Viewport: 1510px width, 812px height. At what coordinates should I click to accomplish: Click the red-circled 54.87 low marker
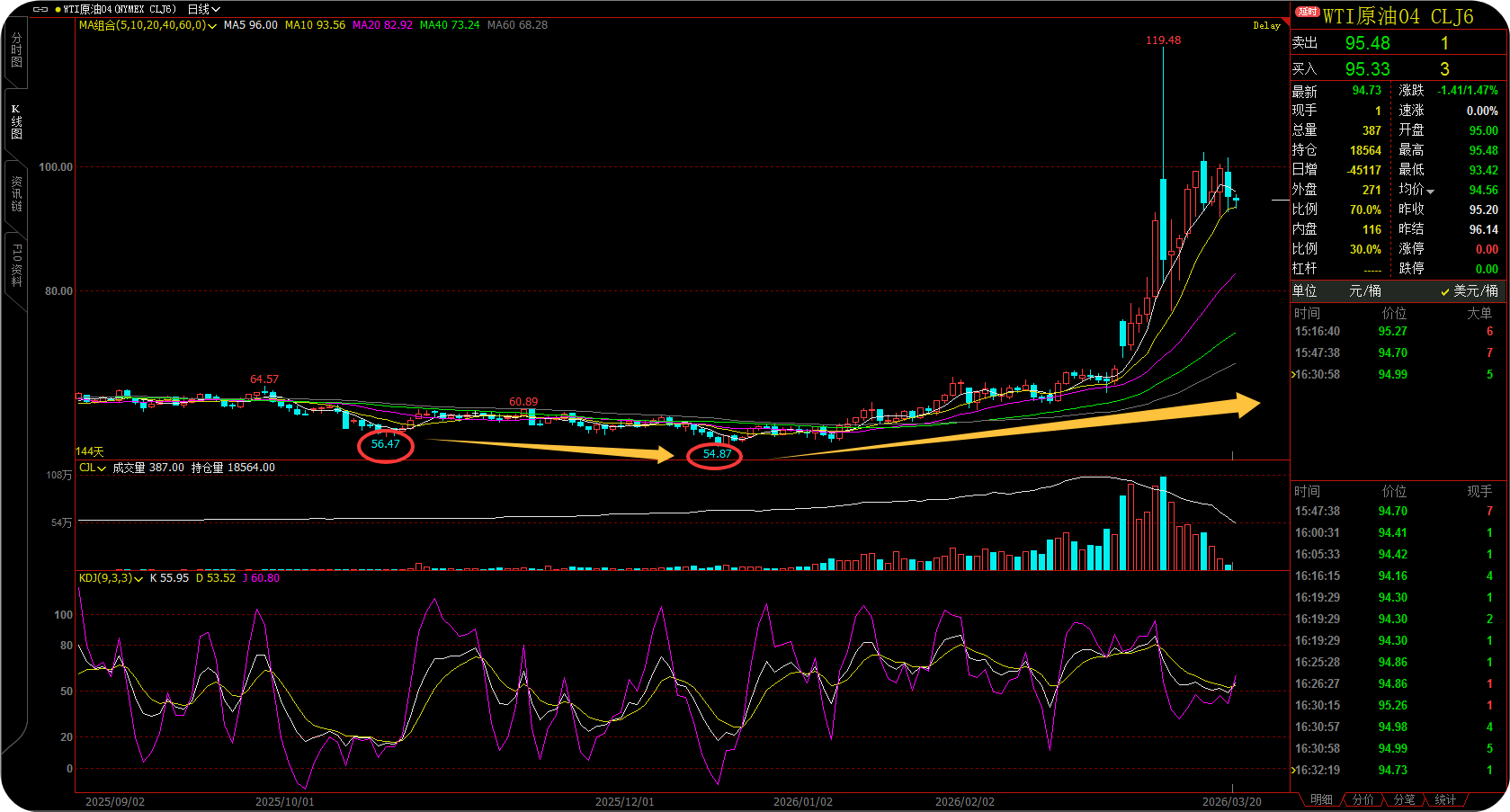coord(715,455)
